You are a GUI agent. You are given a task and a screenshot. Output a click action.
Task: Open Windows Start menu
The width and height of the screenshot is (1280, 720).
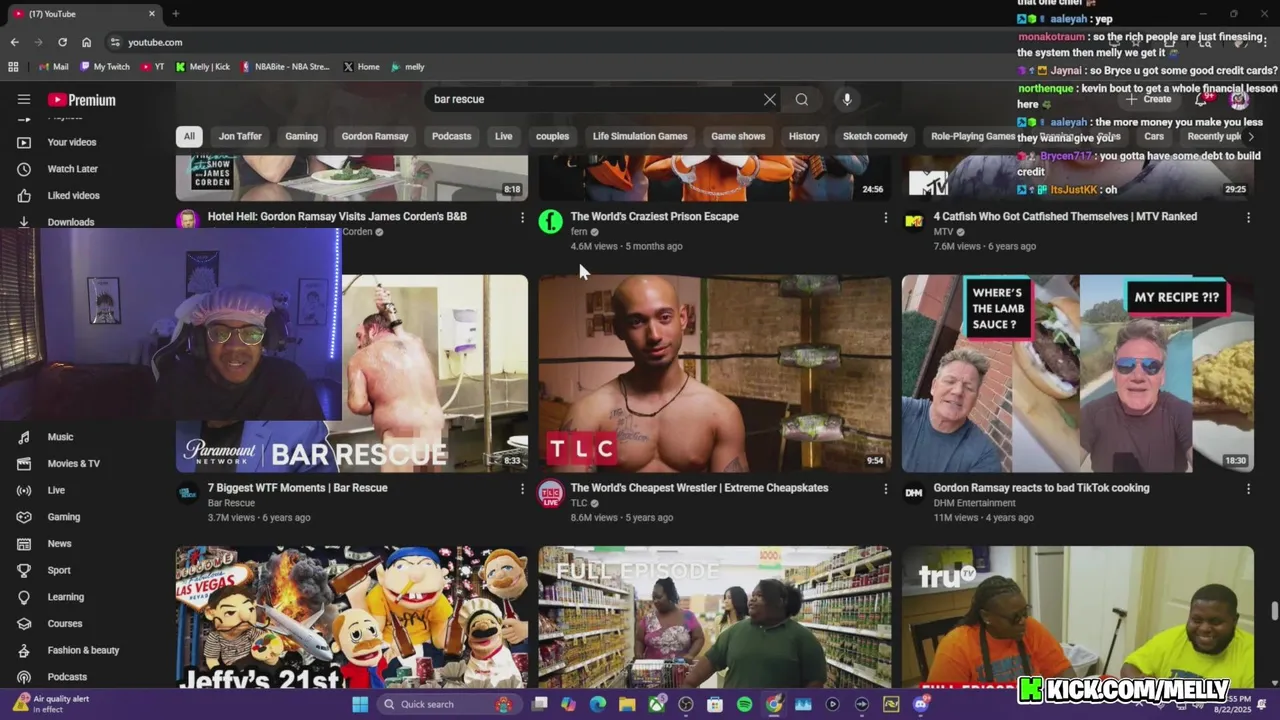[360, 704]
